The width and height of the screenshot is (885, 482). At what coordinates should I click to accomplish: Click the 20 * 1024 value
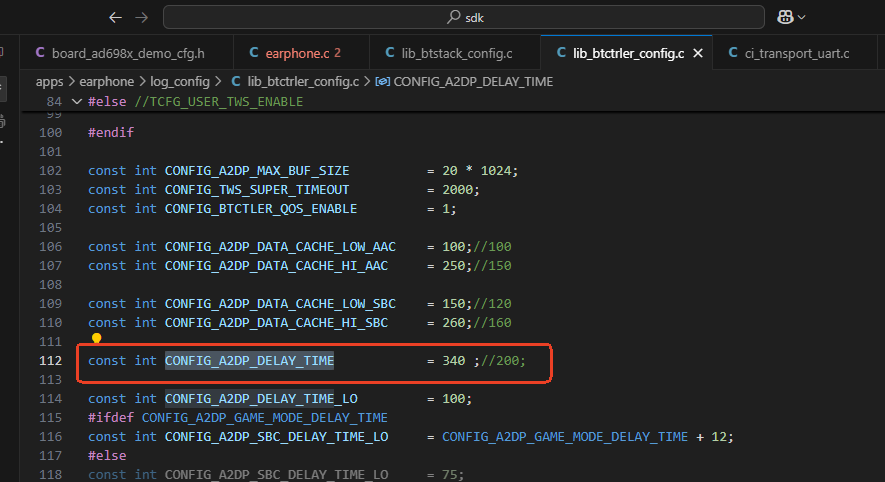coord(478,170)
